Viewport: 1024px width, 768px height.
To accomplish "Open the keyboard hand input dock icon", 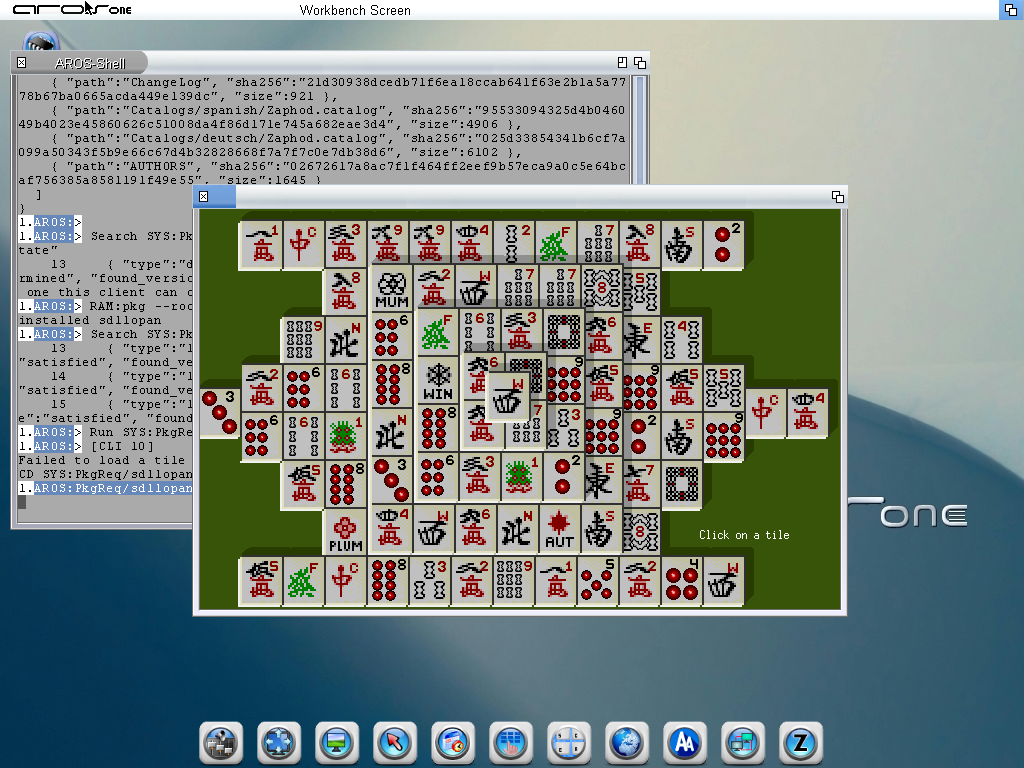I will click(x=511, y=743).
